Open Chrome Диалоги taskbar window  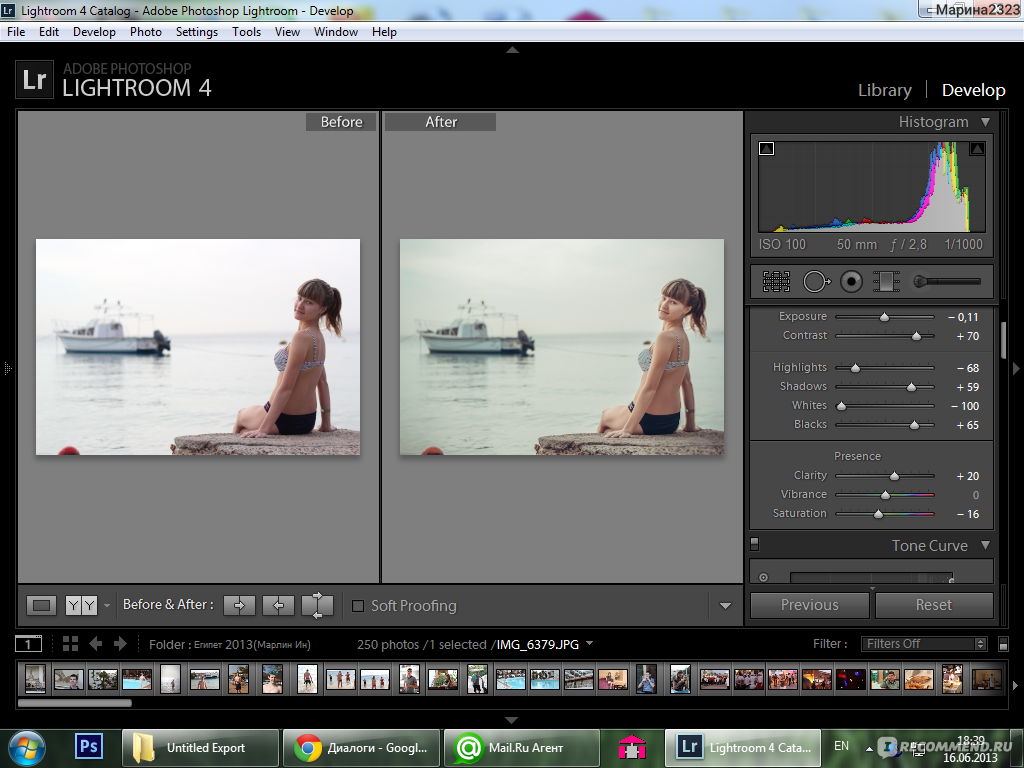click(361, 748)
